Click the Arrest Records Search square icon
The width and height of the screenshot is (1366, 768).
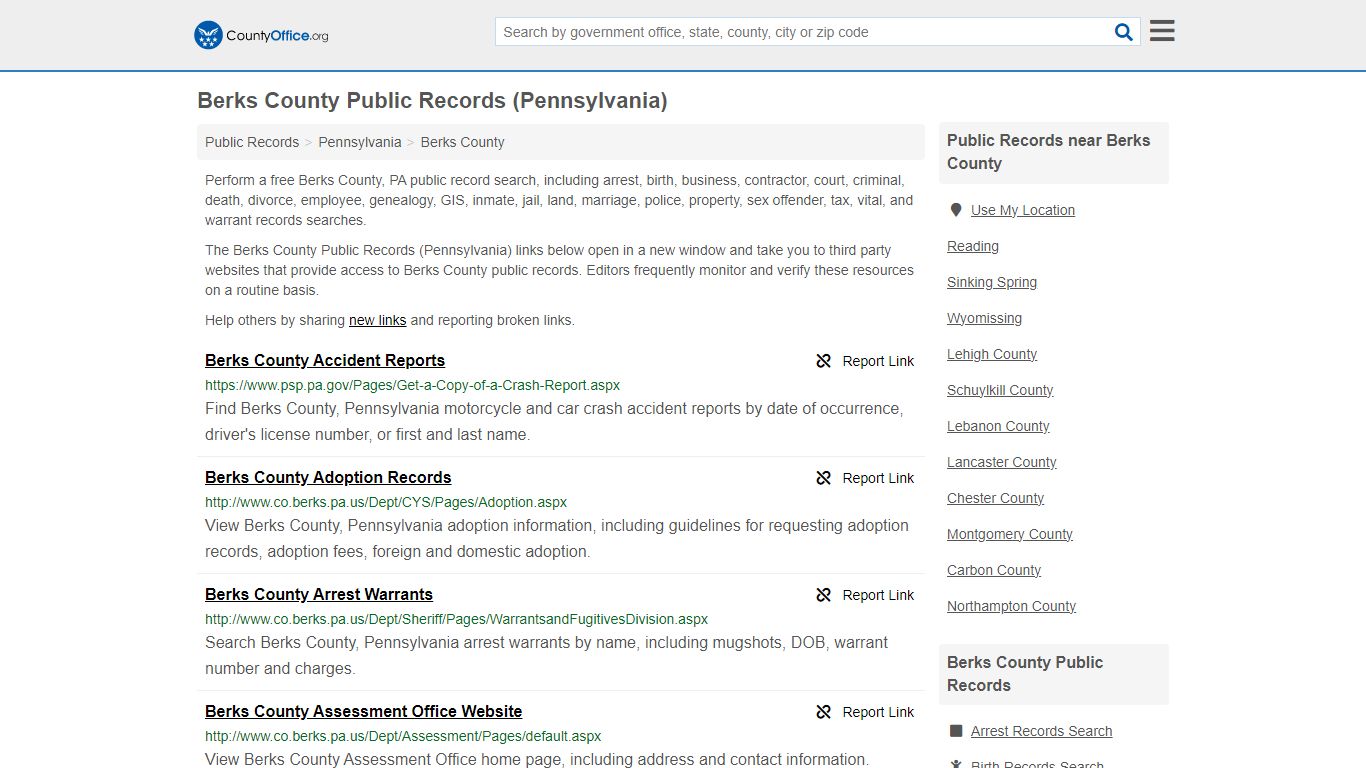pyautogui.click(x=956, y=731)
